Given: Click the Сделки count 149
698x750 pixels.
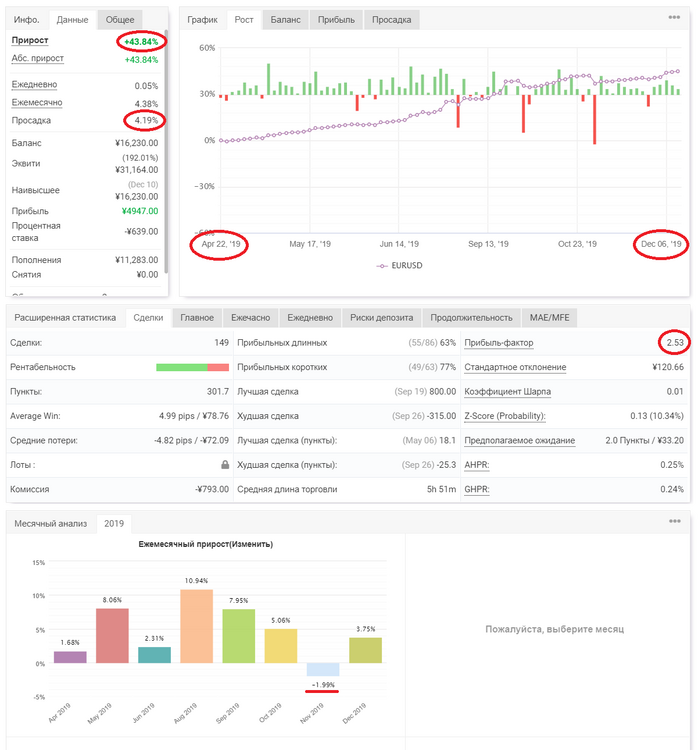Looking at the screenshot, I should point(222,343).
